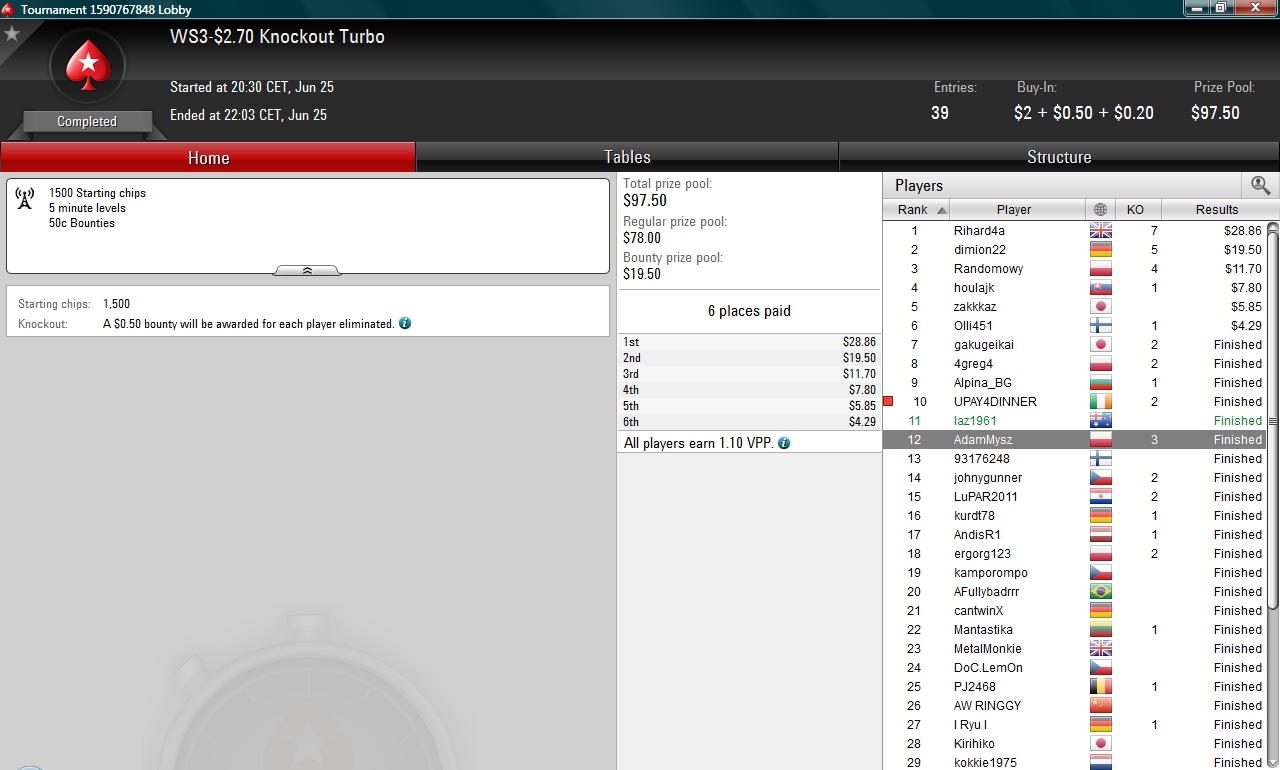This screenshot has height=770, width=1280.
Task: Select player Kirihiko in the list
Action: (974, 744)
